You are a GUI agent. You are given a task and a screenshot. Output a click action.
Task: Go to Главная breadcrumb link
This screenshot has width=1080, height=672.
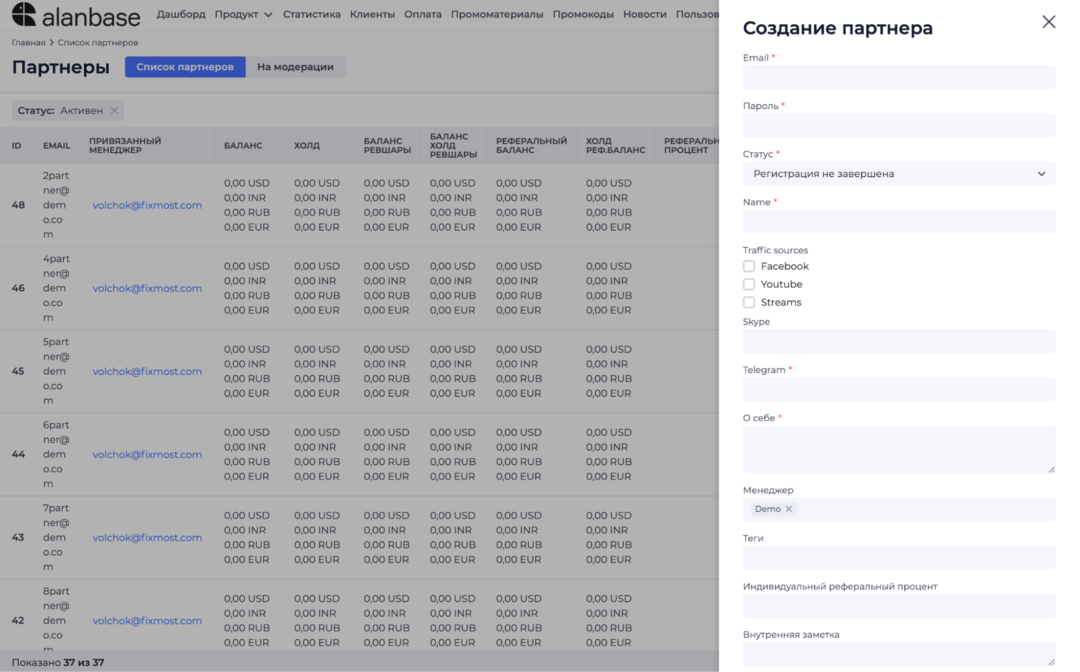[28, 43]
